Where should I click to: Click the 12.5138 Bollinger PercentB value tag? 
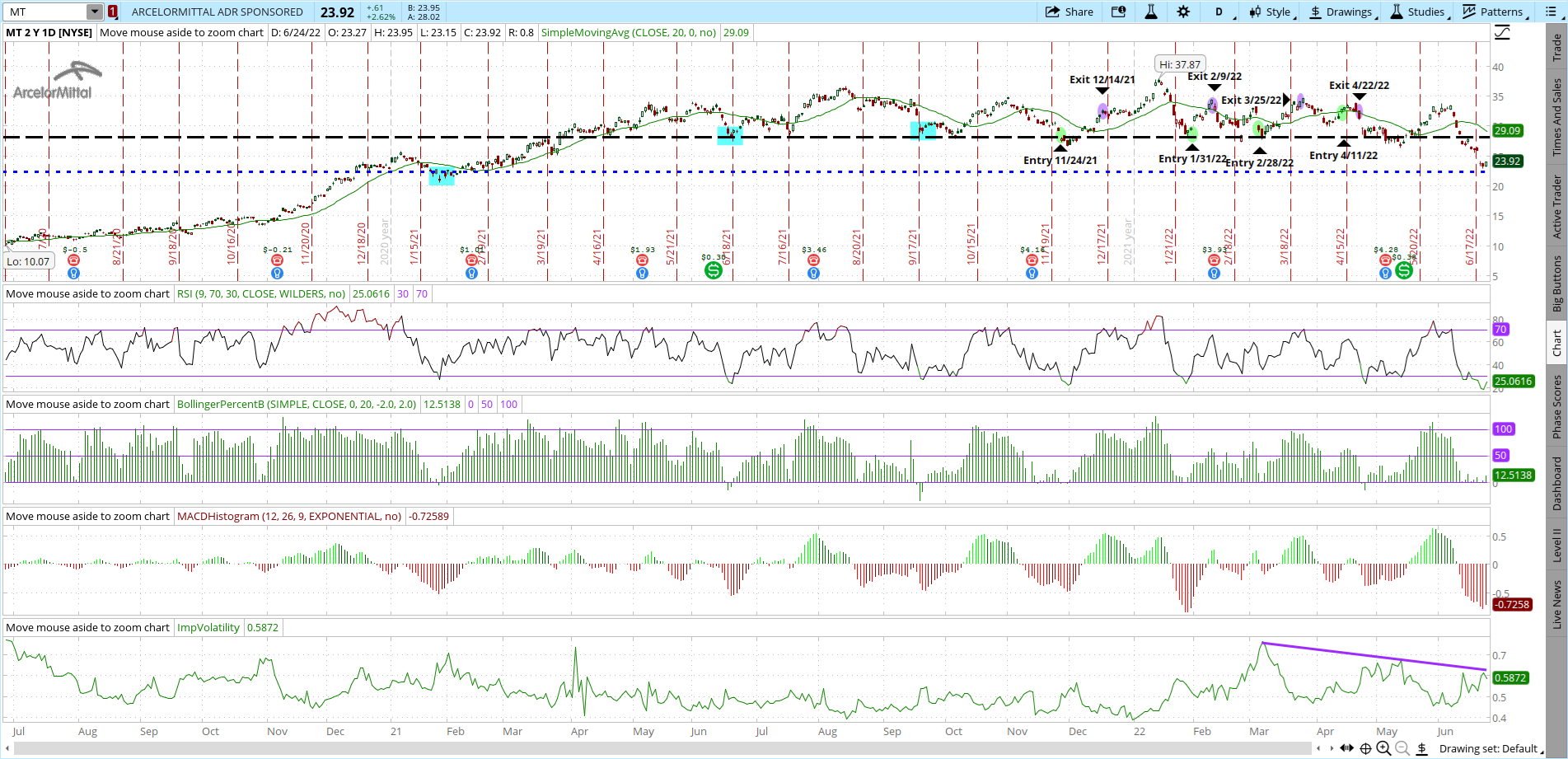[x=1514, y=475]
